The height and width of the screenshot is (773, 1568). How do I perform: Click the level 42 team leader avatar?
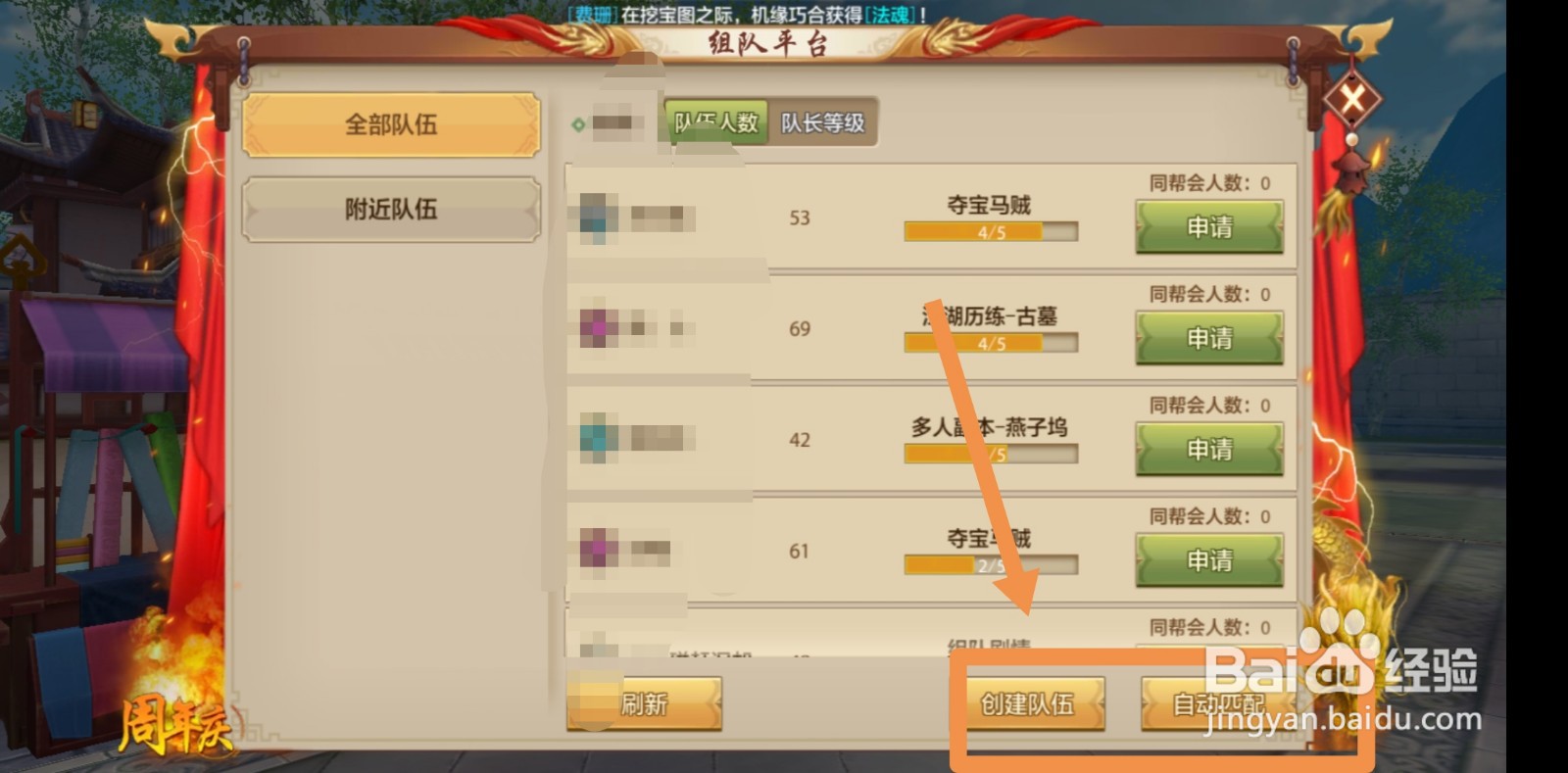coord(598,439)
